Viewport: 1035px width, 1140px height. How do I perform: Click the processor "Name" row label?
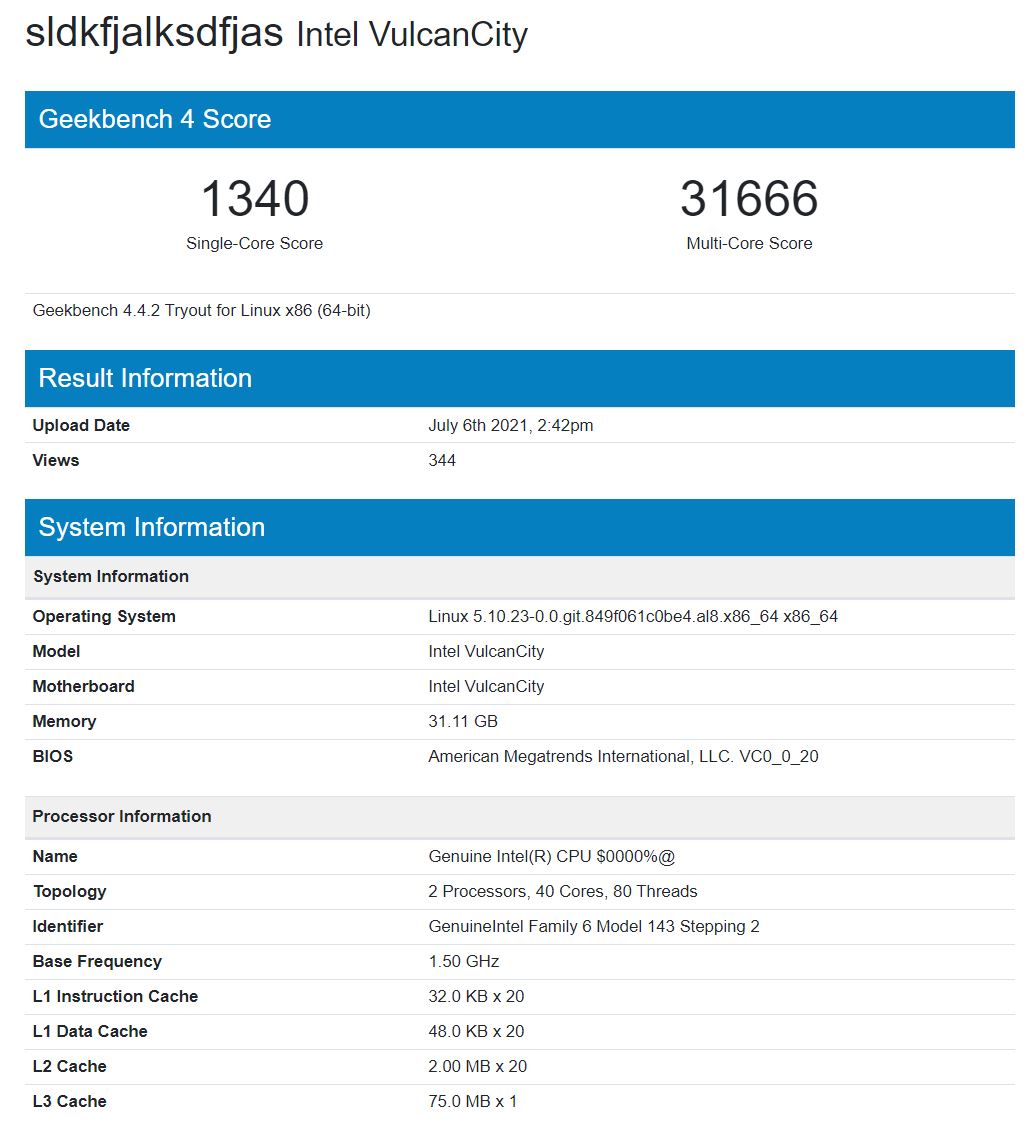pos(55,856)
